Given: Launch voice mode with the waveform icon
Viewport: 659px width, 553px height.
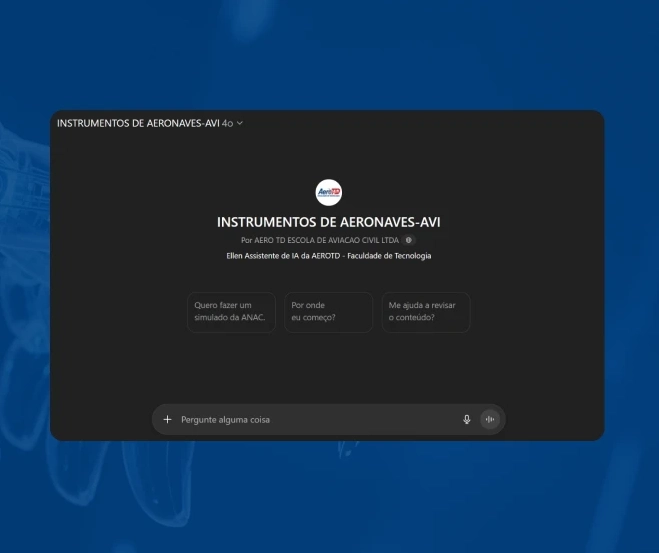Looking at the screenshot, I should [490, 420].
